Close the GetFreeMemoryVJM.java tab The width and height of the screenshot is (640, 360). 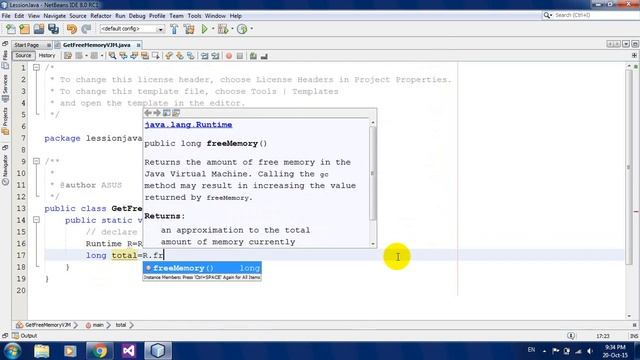(x=138, y=45)
